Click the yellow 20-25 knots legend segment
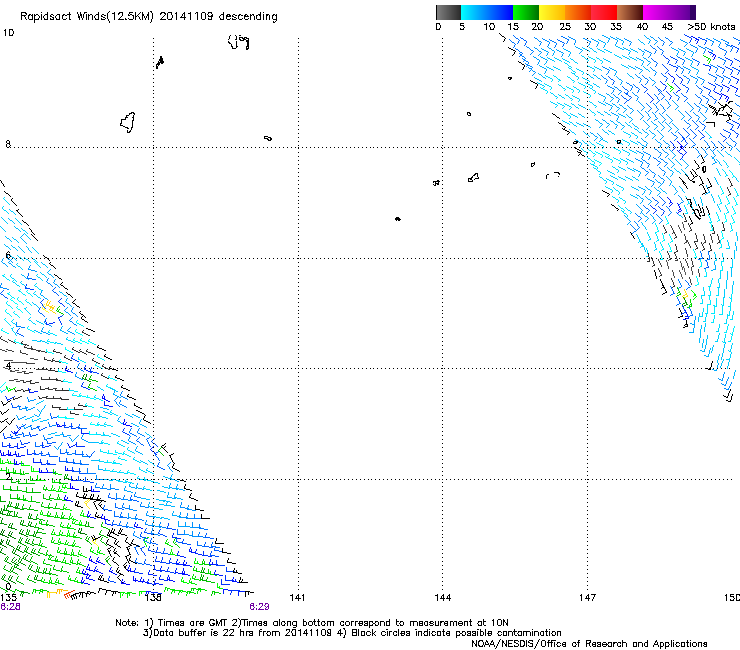740x650 pixels. [552, 12]
